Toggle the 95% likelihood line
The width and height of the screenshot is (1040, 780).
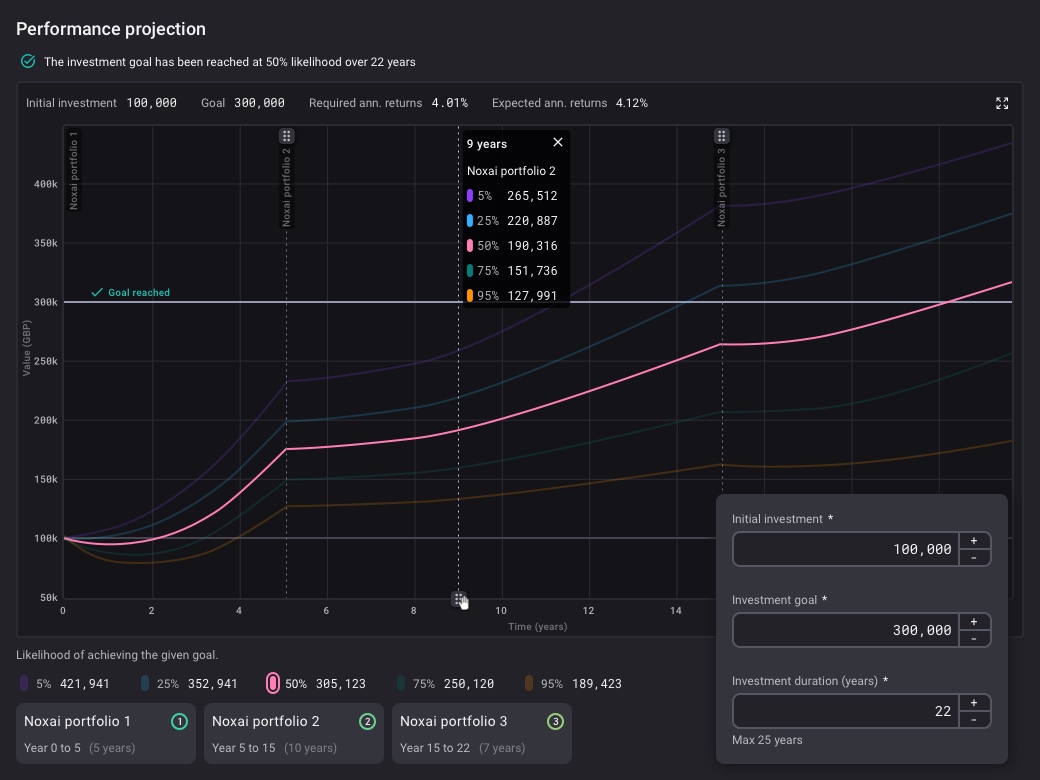click(571, 684)
